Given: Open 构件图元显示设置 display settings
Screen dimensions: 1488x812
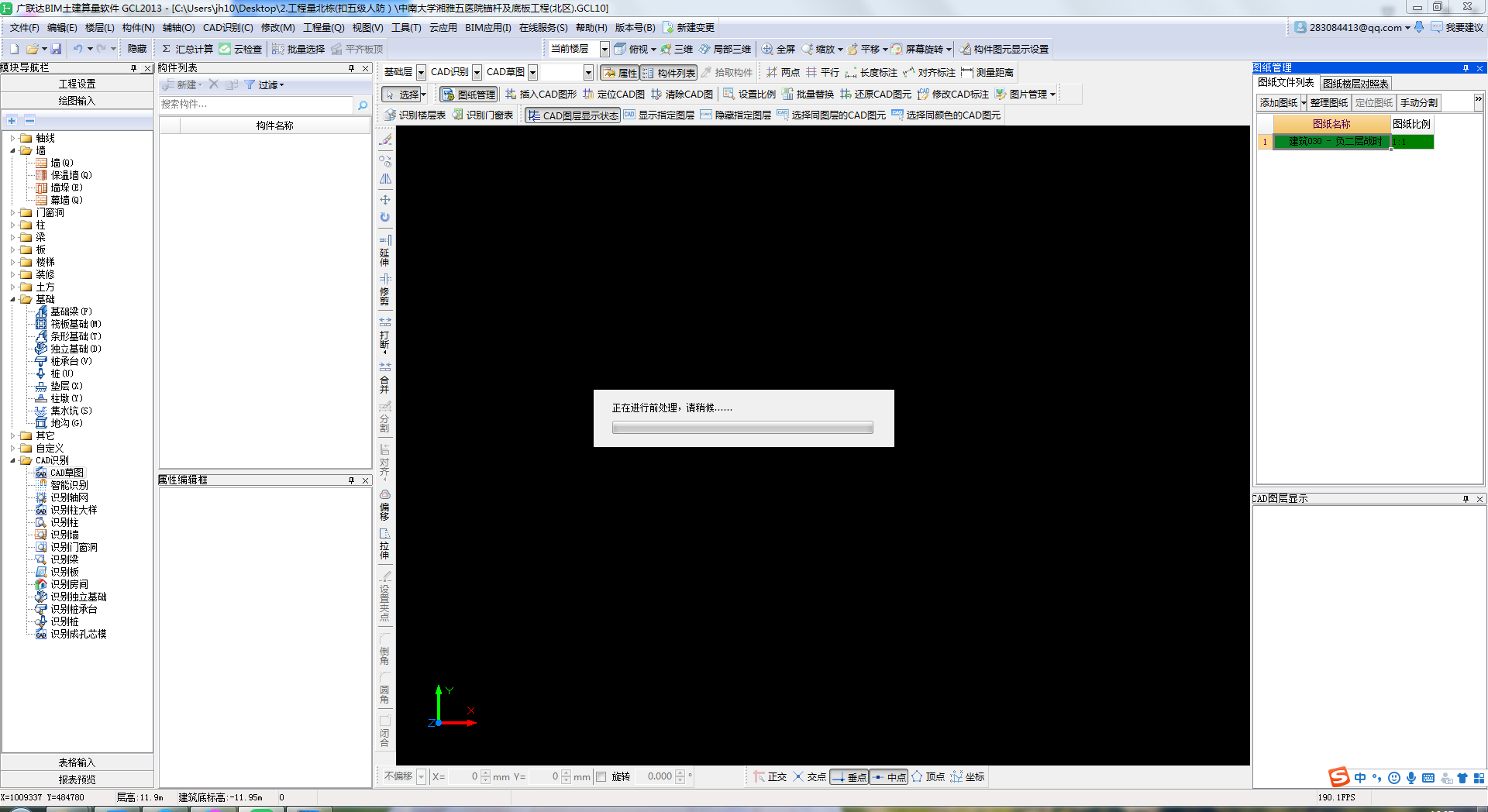Looking at the screenshot, I should [x=1004, y=49].
